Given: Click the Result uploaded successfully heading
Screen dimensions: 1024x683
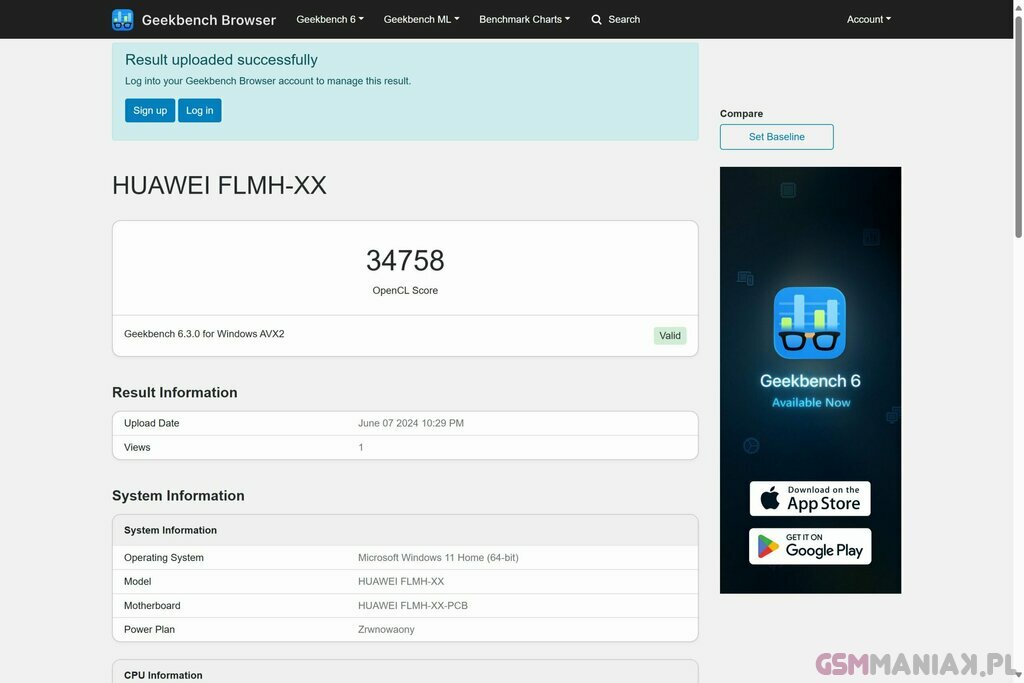Looking at the screenshot, I should (221, 59).
